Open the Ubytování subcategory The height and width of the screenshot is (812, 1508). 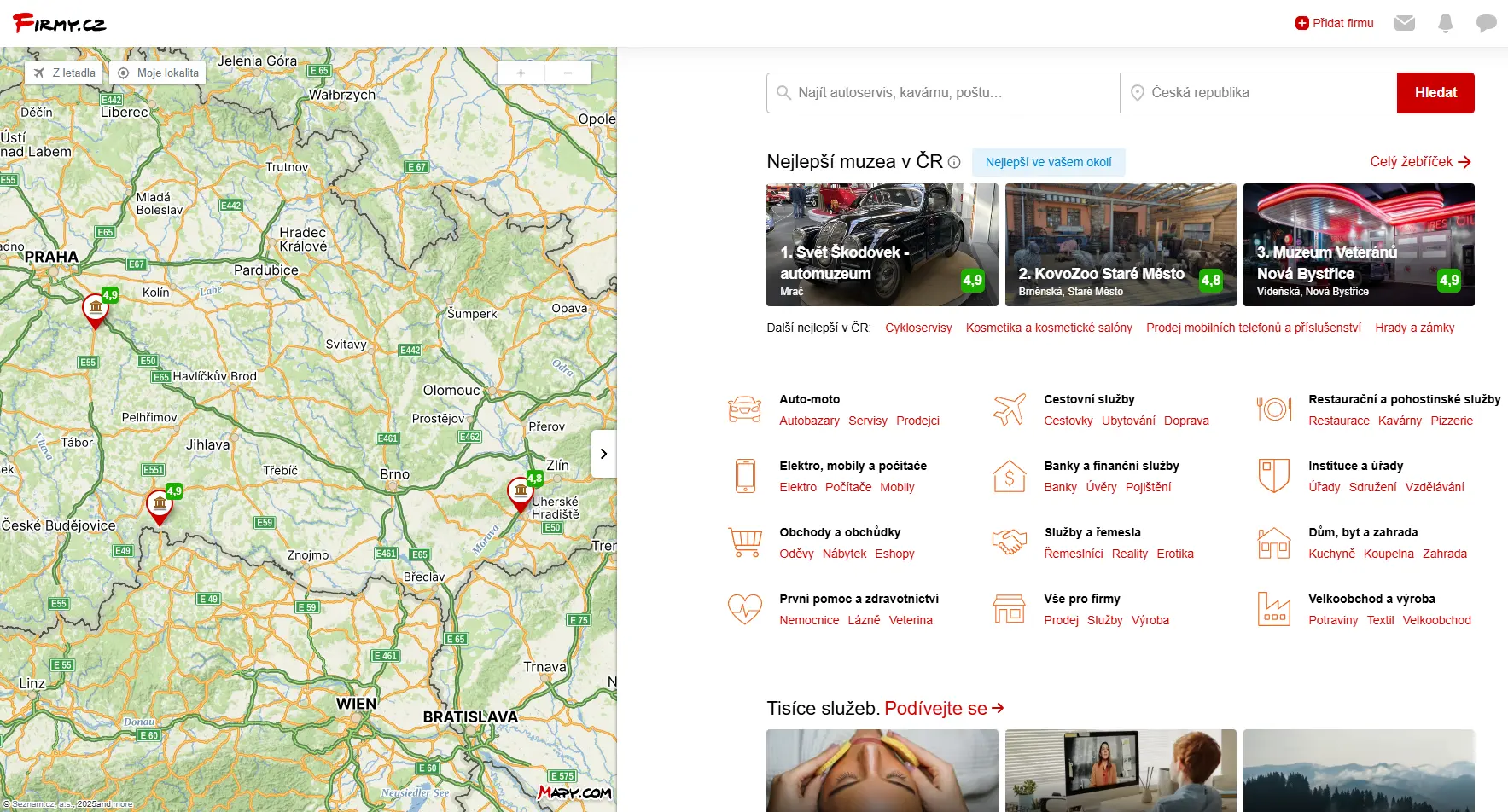point(1128,420)
